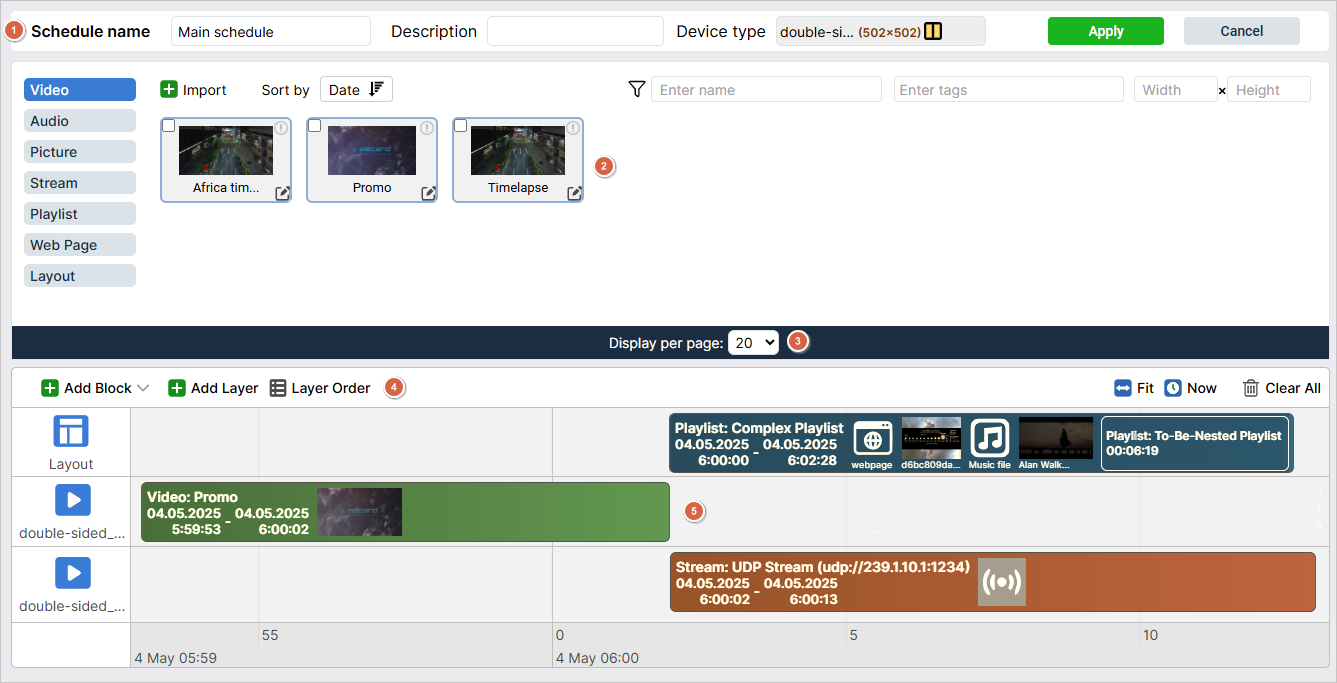Click the Fit timeline icon
Image resolution: width=1337 pixels, height=683 pixels.
tap(1123, 388)
